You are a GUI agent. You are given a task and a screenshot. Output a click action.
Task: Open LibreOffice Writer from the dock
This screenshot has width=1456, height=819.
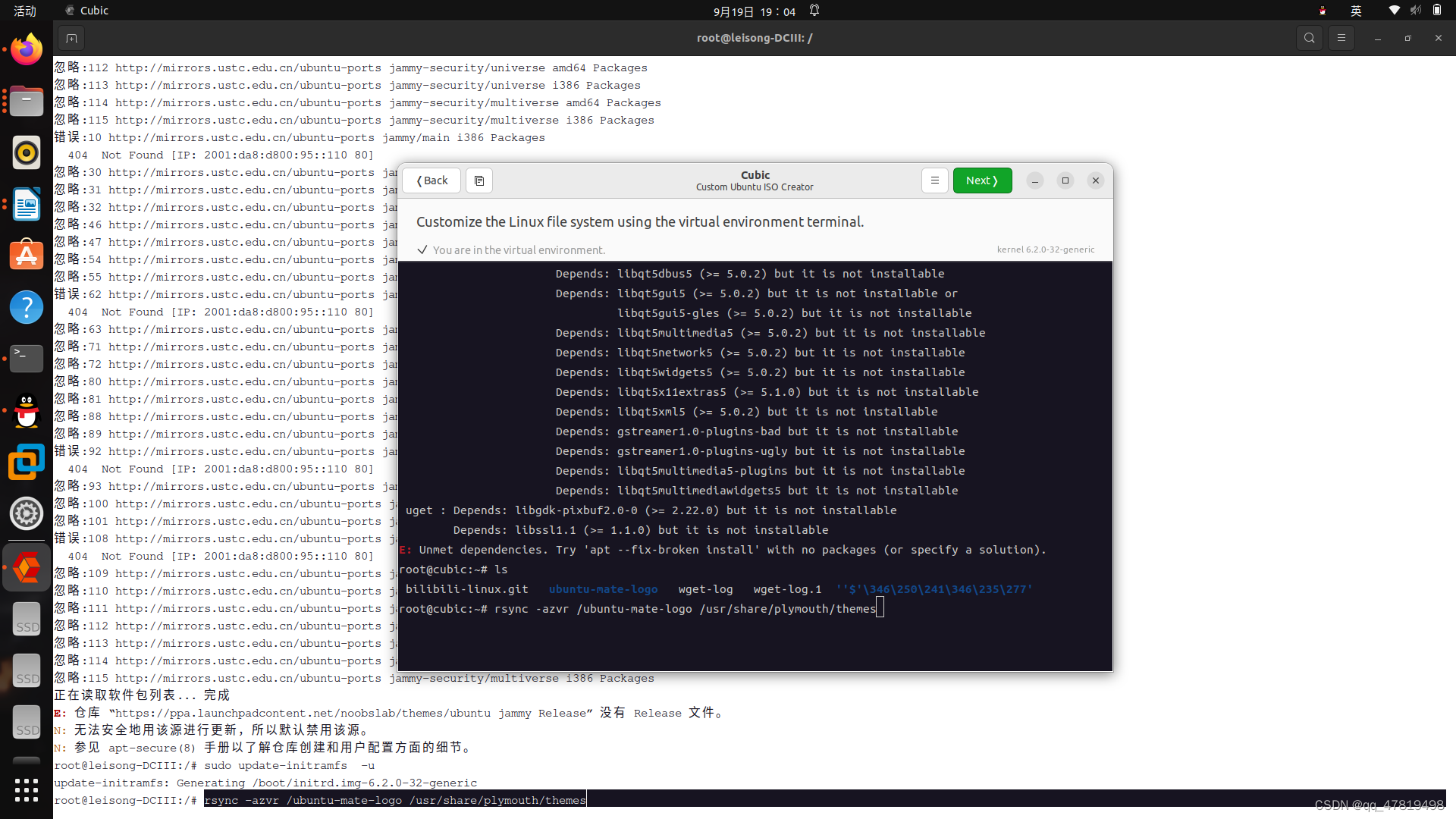[27, 204]
